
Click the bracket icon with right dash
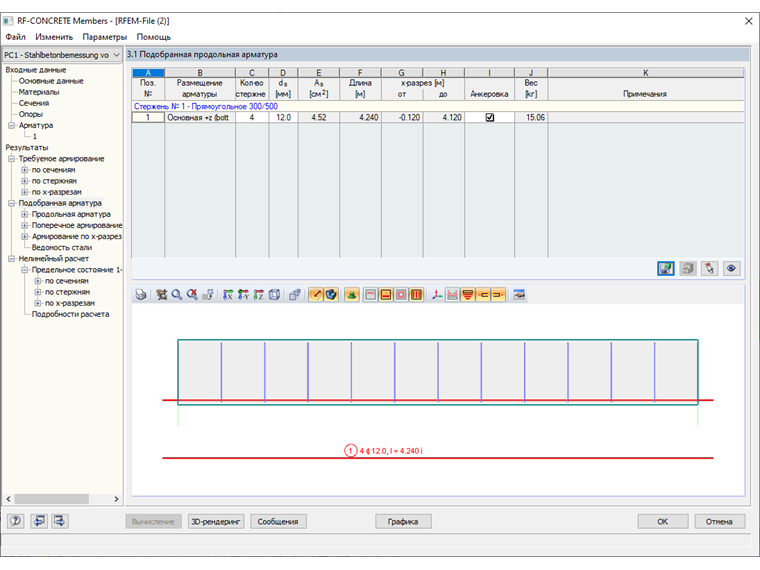tap(498, 295)
